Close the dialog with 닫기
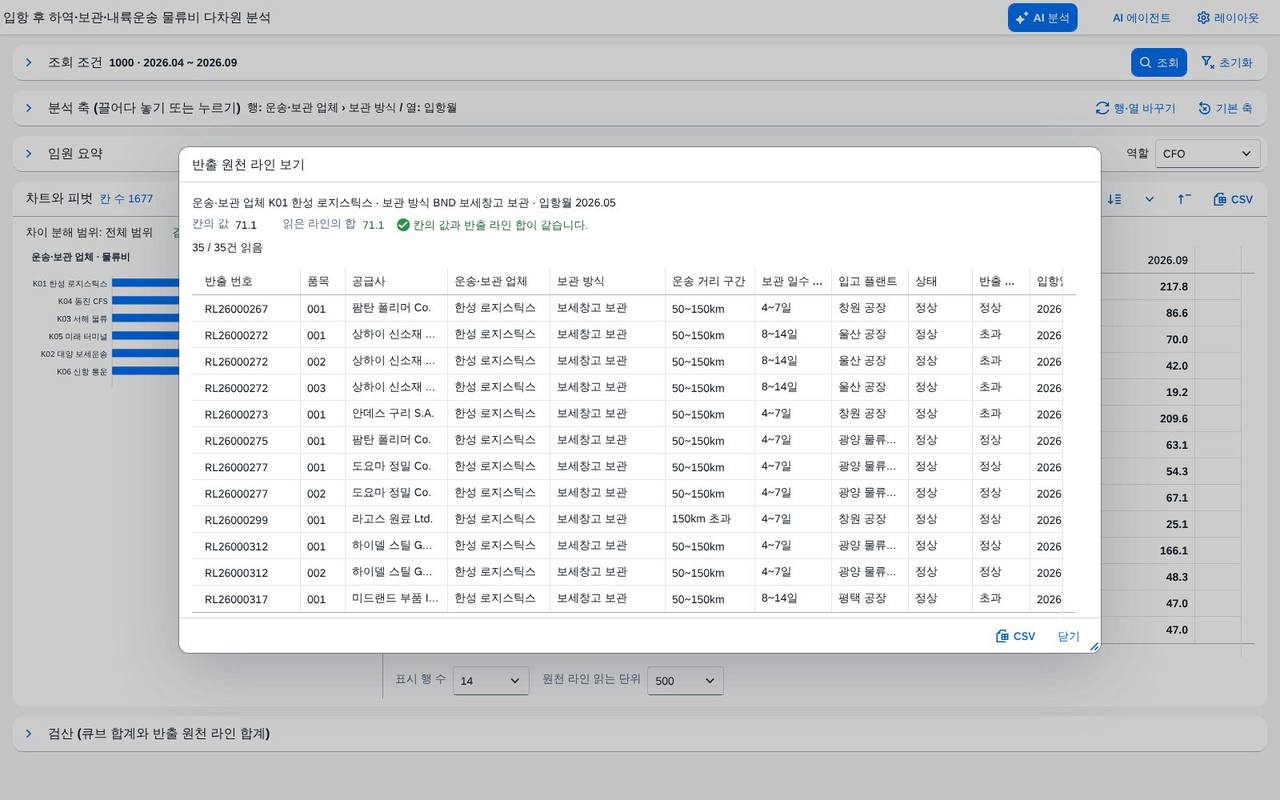The width and height of the screenshot is (1280, 800). 1068,636
